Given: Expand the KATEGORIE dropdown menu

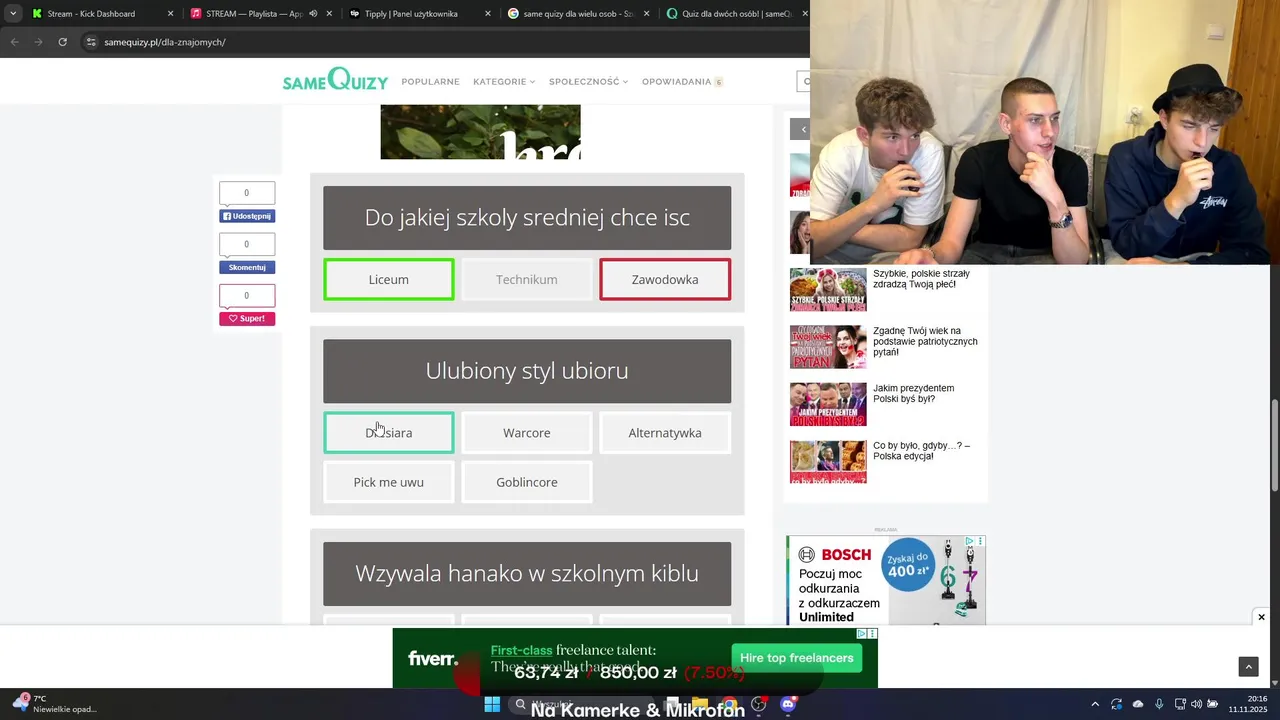Looking at the screenshot, I should pyautogui.click(x=504, y=82).
